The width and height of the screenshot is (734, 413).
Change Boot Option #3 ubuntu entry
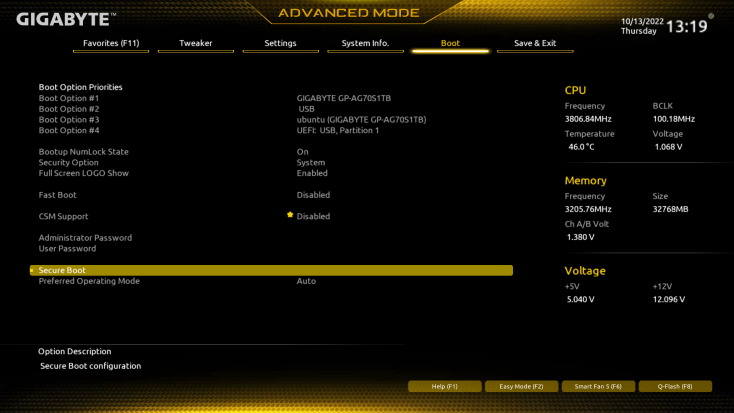tap(361, 120)
